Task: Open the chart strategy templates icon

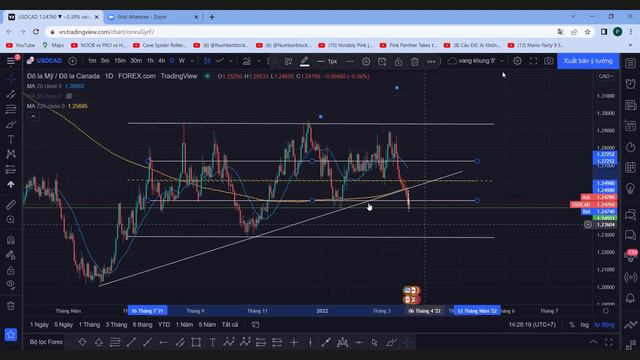Action: tap(269, 61)
